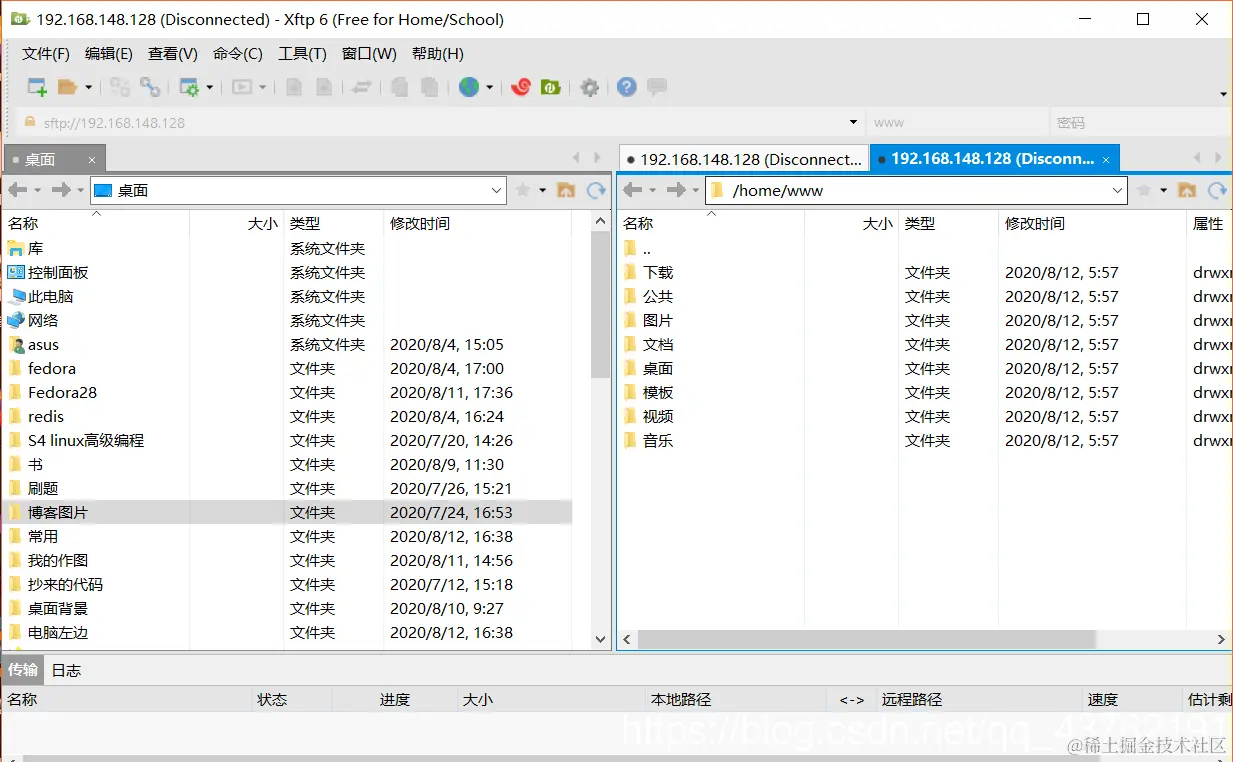
Task: Expand the play button dropdown arrow
Action: (x=263, y=87)
